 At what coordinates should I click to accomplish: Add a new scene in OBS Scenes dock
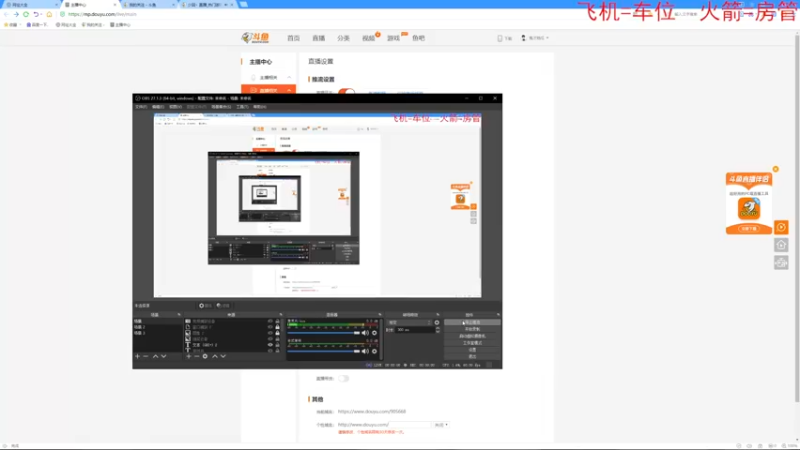click(x=137, y=356)
